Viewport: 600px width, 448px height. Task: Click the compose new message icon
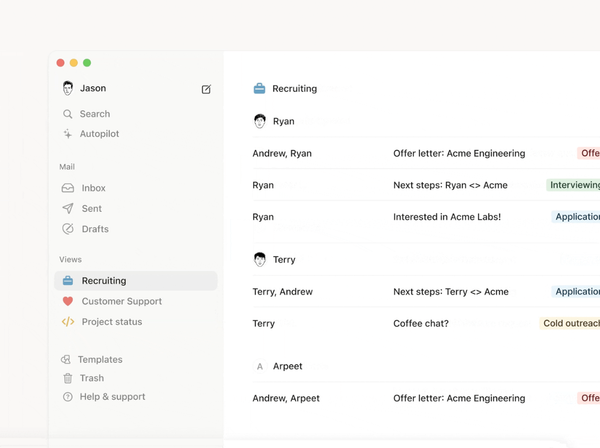(x=206, y=89)
